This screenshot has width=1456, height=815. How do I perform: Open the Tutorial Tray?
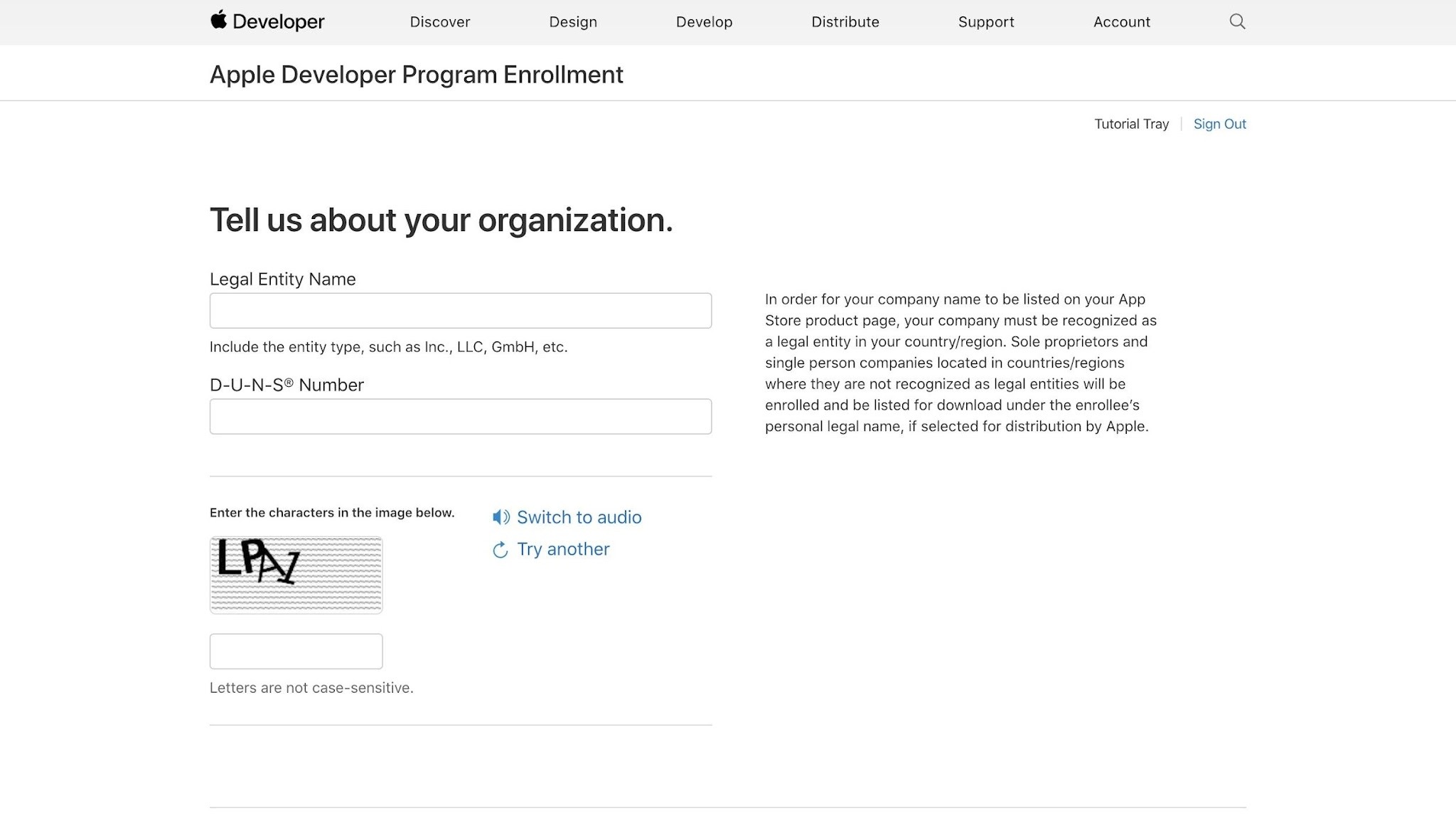click(1131, 124)
